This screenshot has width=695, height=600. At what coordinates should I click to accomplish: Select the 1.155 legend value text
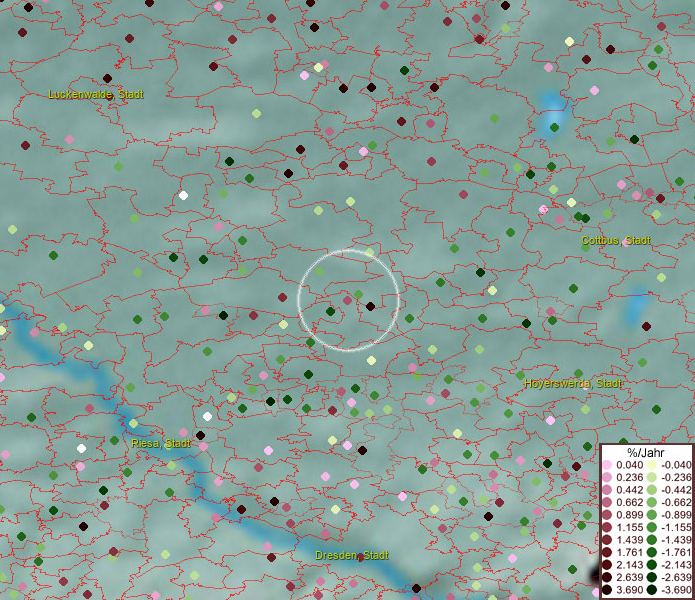click(x=629, y=527)
